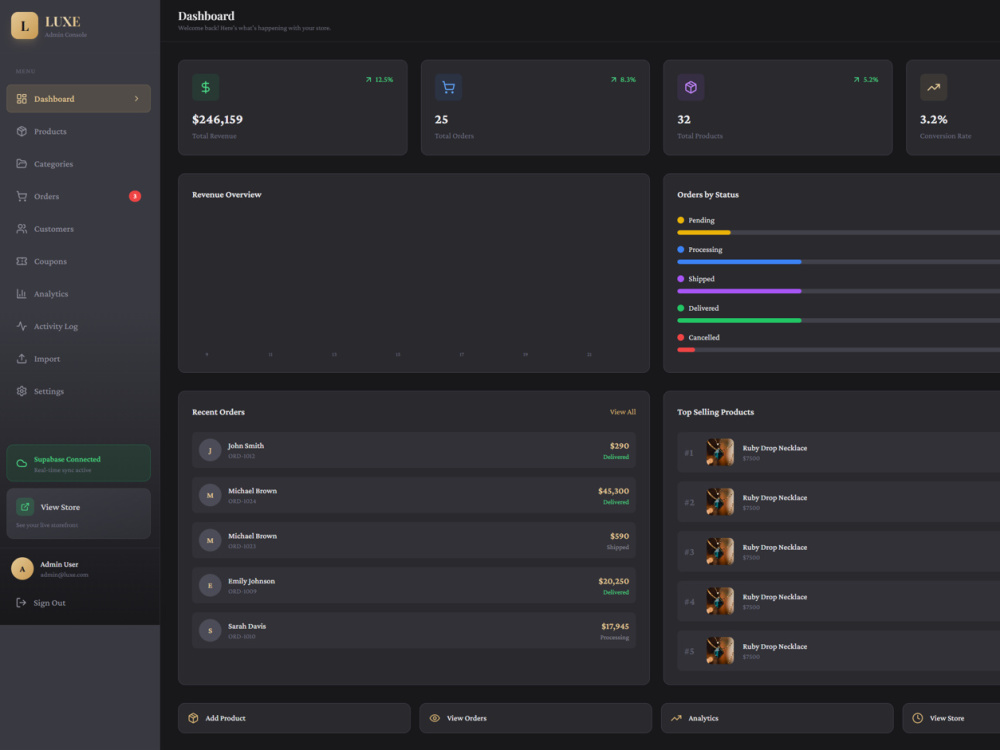Screen dimensions: 1000x750
Task: Click the Admin User avatar
Action: click(22, 569)
